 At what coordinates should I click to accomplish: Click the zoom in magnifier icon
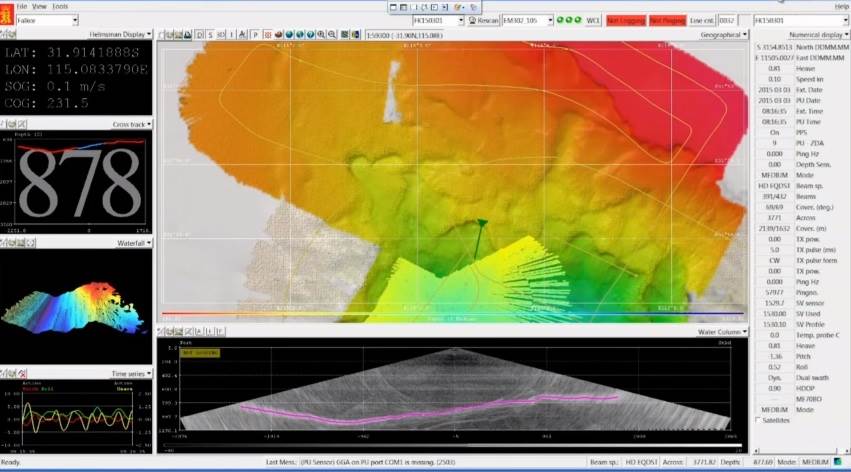pos(320,35)
